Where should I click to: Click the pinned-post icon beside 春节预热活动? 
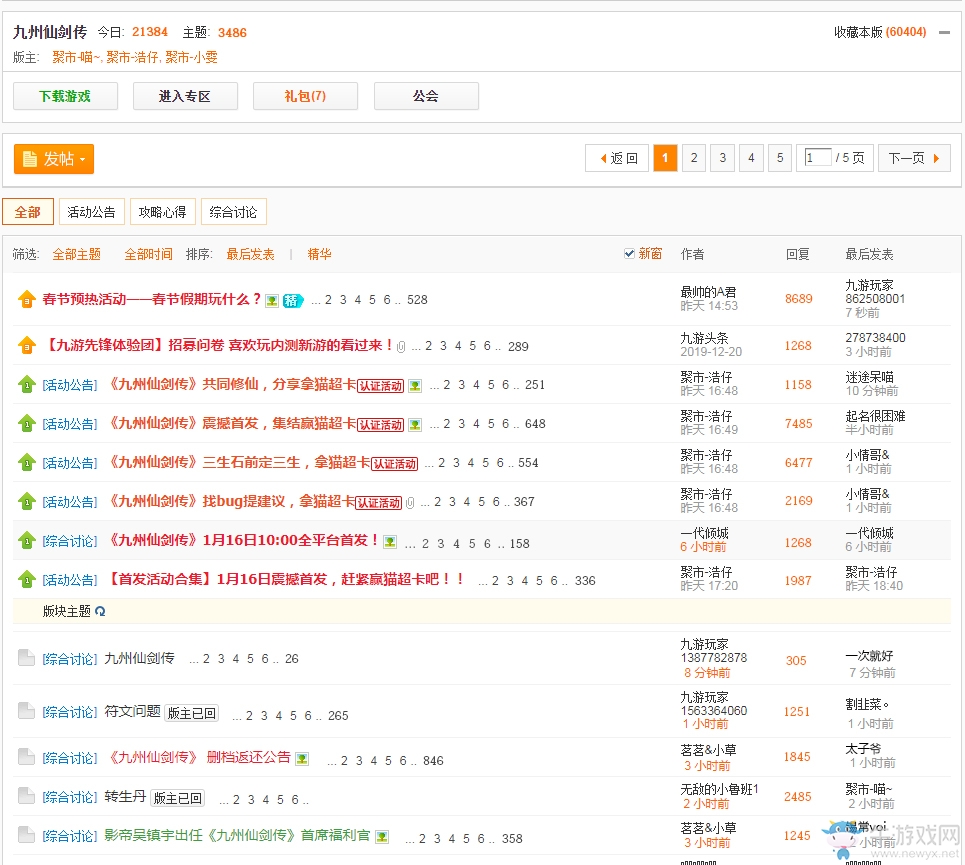coord(26,300)
